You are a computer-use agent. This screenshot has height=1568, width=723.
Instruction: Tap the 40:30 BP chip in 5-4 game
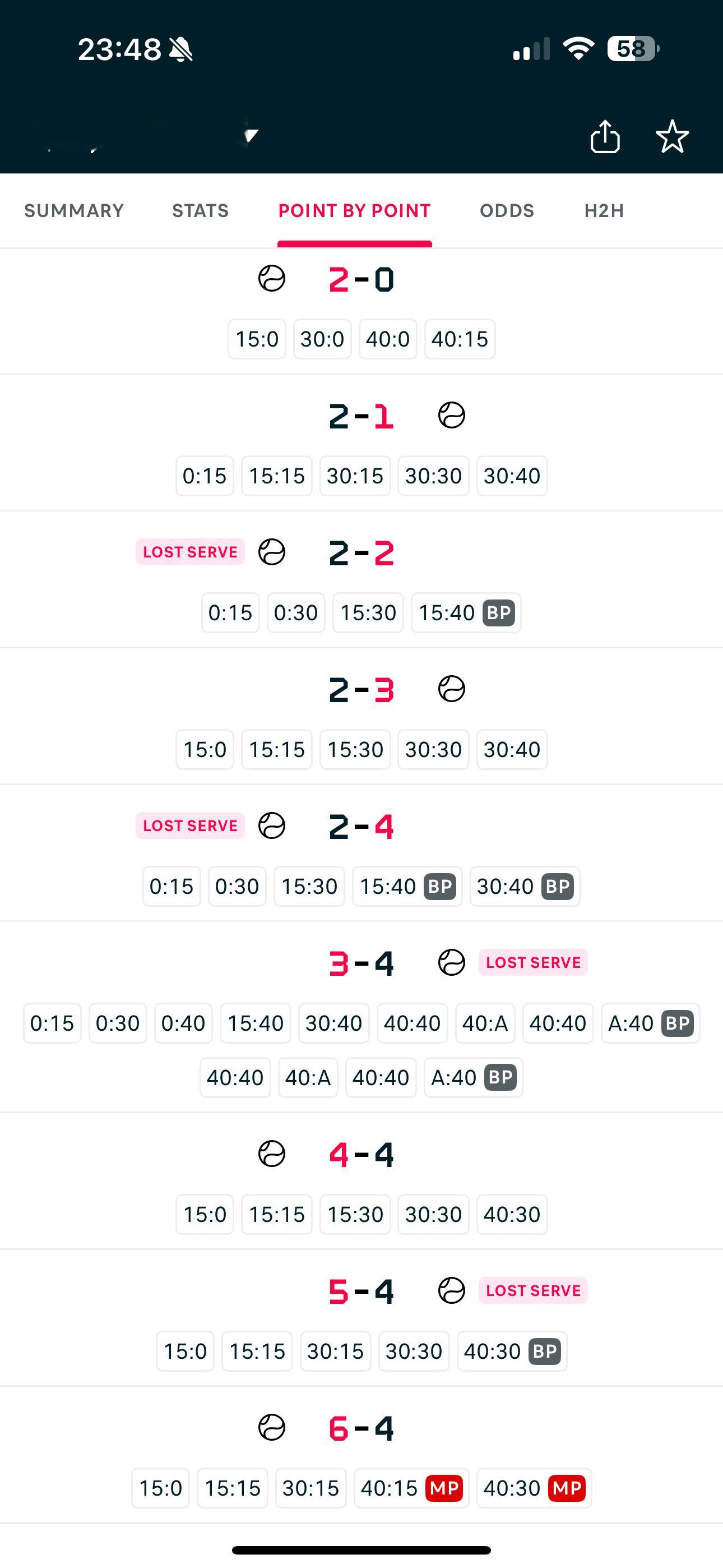click(512, 1352)
